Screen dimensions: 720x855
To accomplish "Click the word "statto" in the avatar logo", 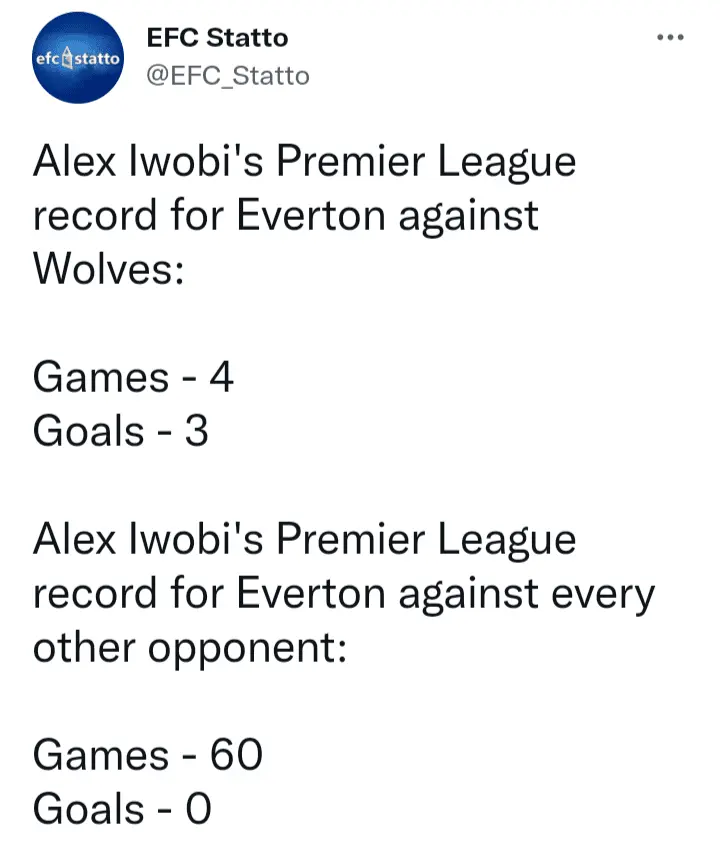I will pyautogui.click(x=98, y=60).
